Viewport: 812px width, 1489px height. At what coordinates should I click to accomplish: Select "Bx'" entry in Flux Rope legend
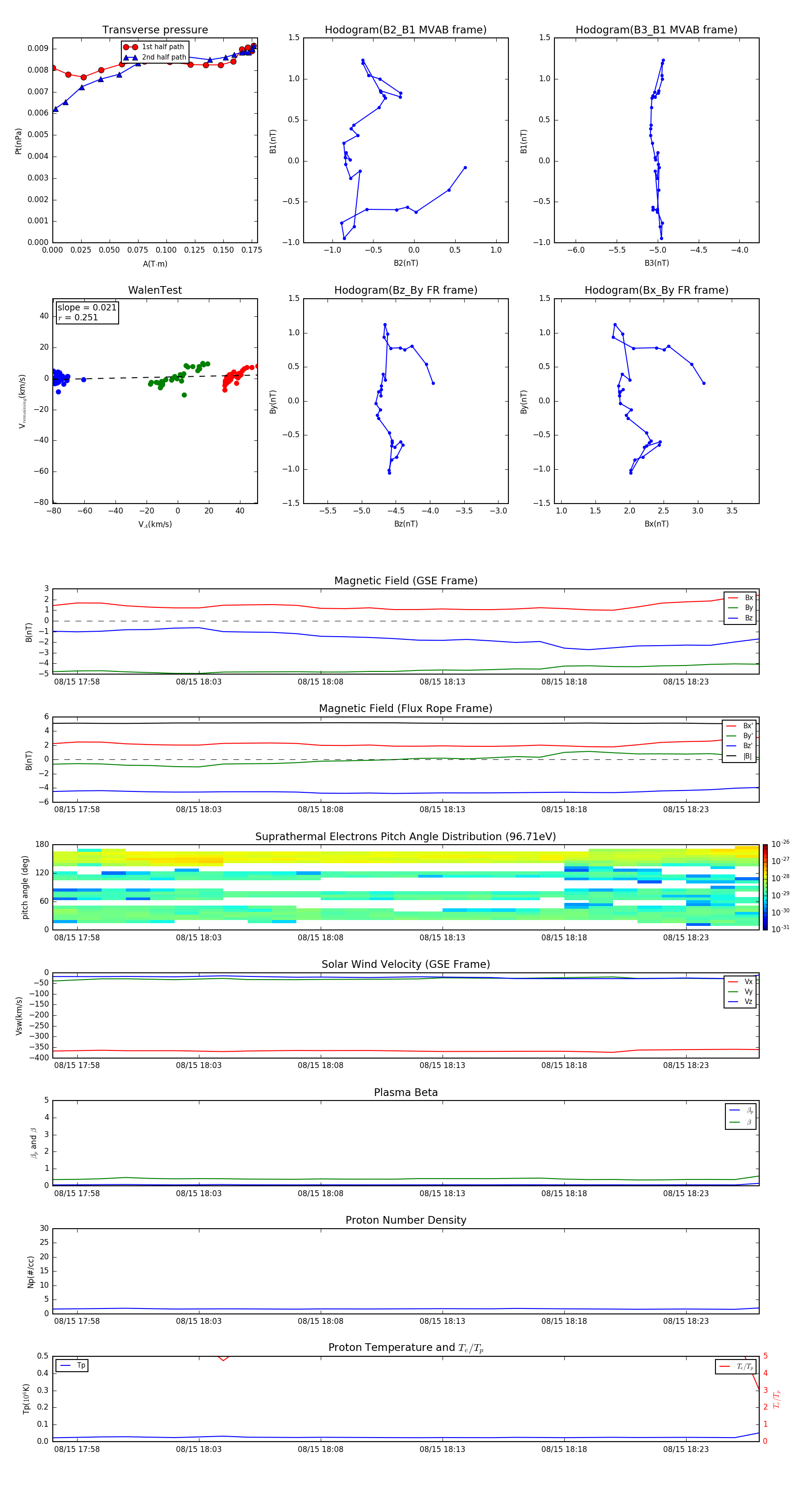[740, 726]
